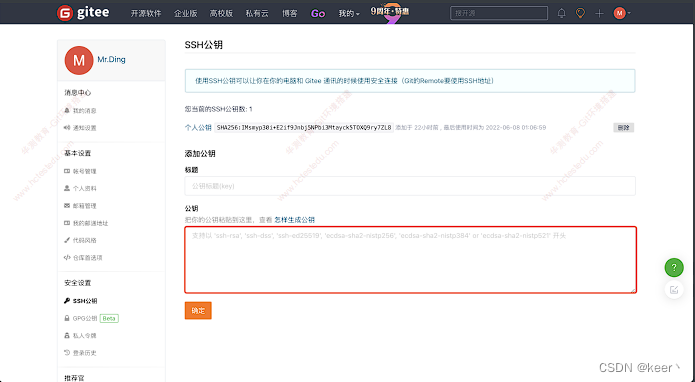Go to 私有云 in the top navigation
This screenshot has width=695, height=382.
(x=257, y=13)
